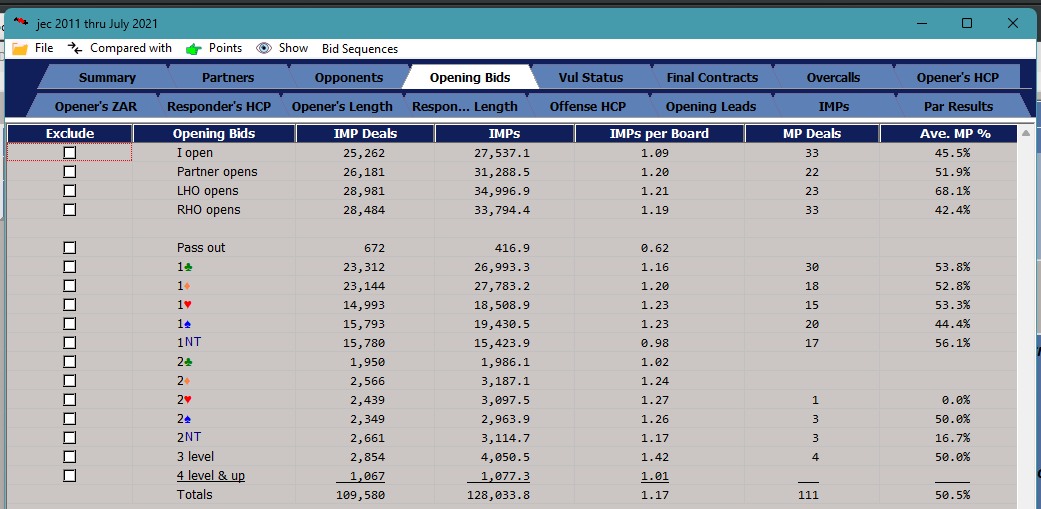Enable Exclude for the 1NT row

[x=70, y=342]
